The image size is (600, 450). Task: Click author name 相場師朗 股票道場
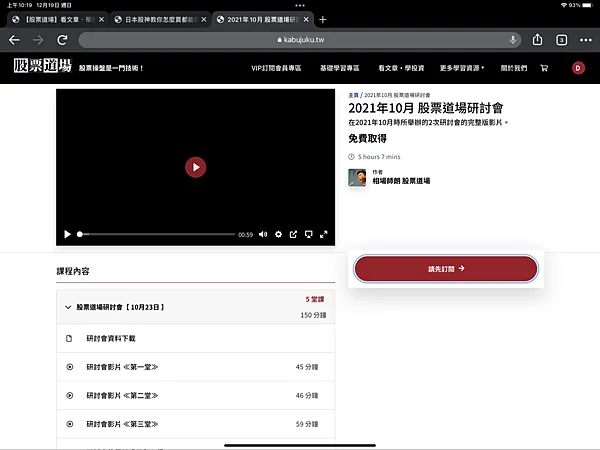(x=401, y=181)
